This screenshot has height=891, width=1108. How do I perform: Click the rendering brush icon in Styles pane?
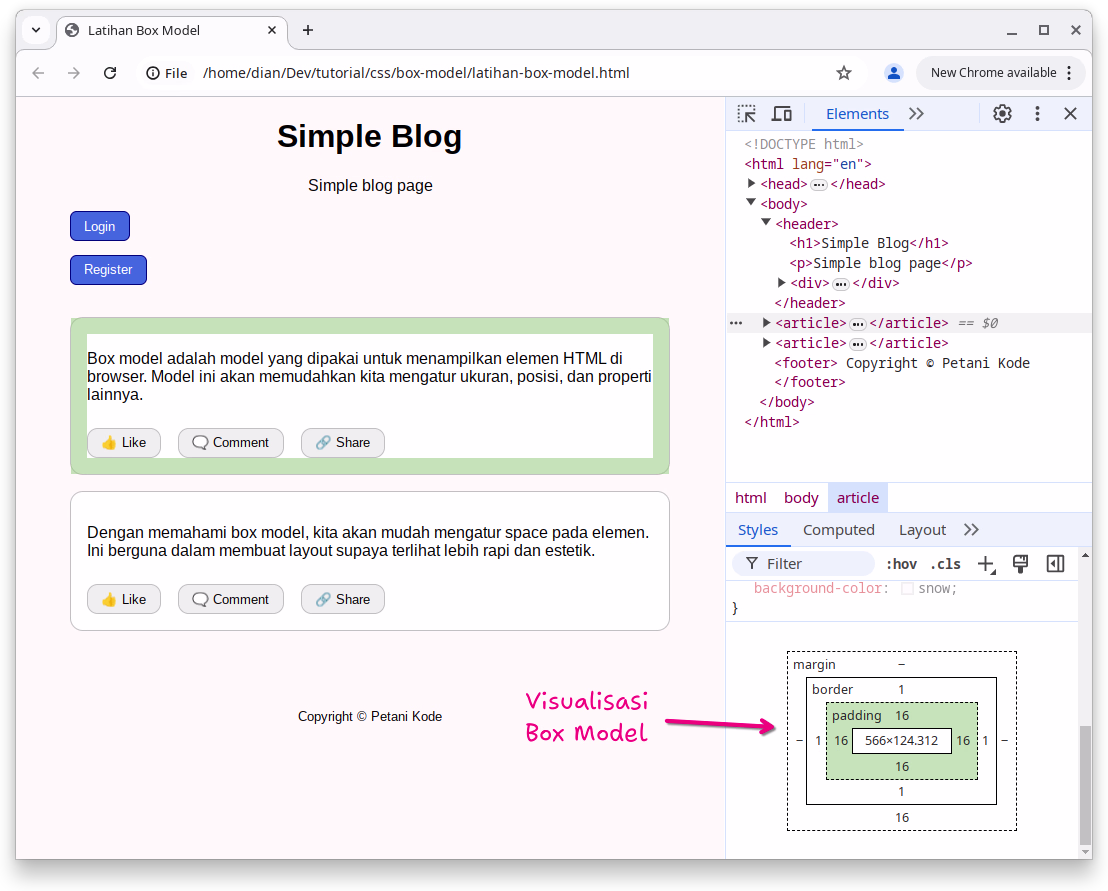(1020, 563)
